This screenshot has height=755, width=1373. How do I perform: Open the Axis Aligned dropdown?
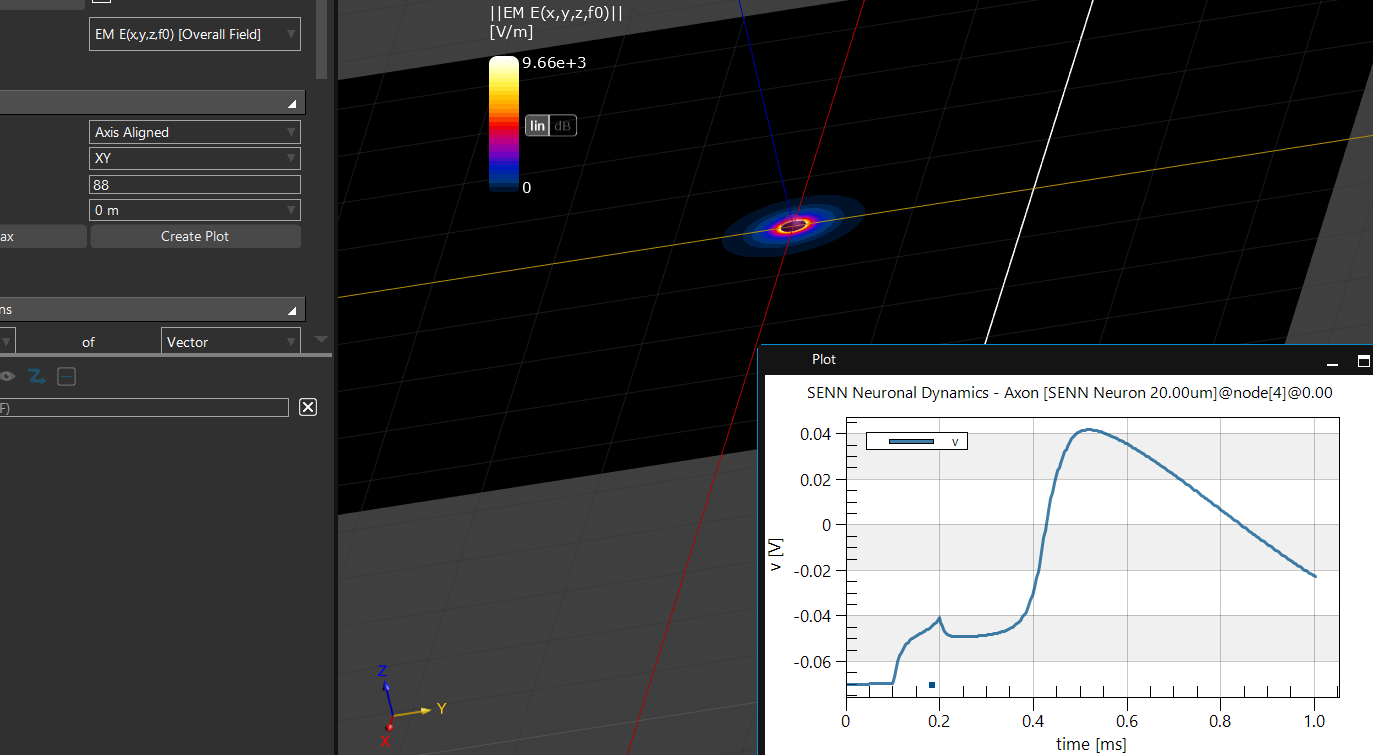tap(194, 132)
